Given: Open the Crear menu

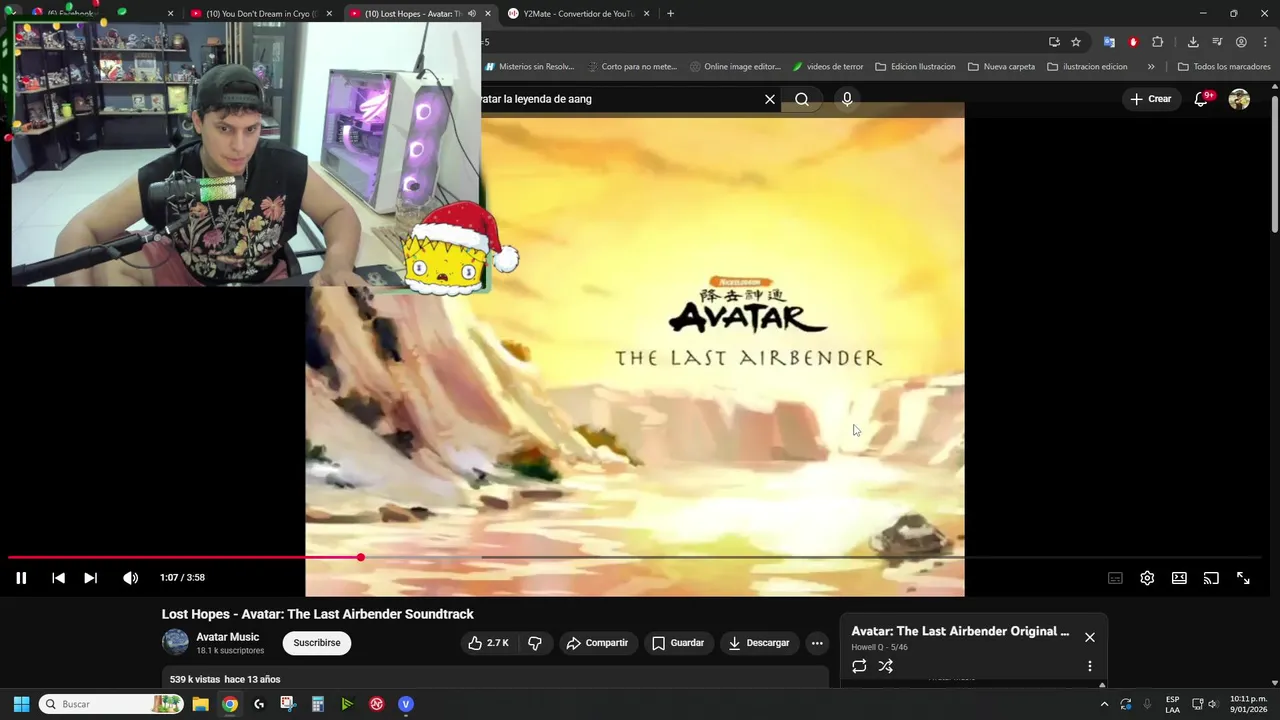Looking at the screenshot, I should pyautogui.click(x=1150, y=99).
